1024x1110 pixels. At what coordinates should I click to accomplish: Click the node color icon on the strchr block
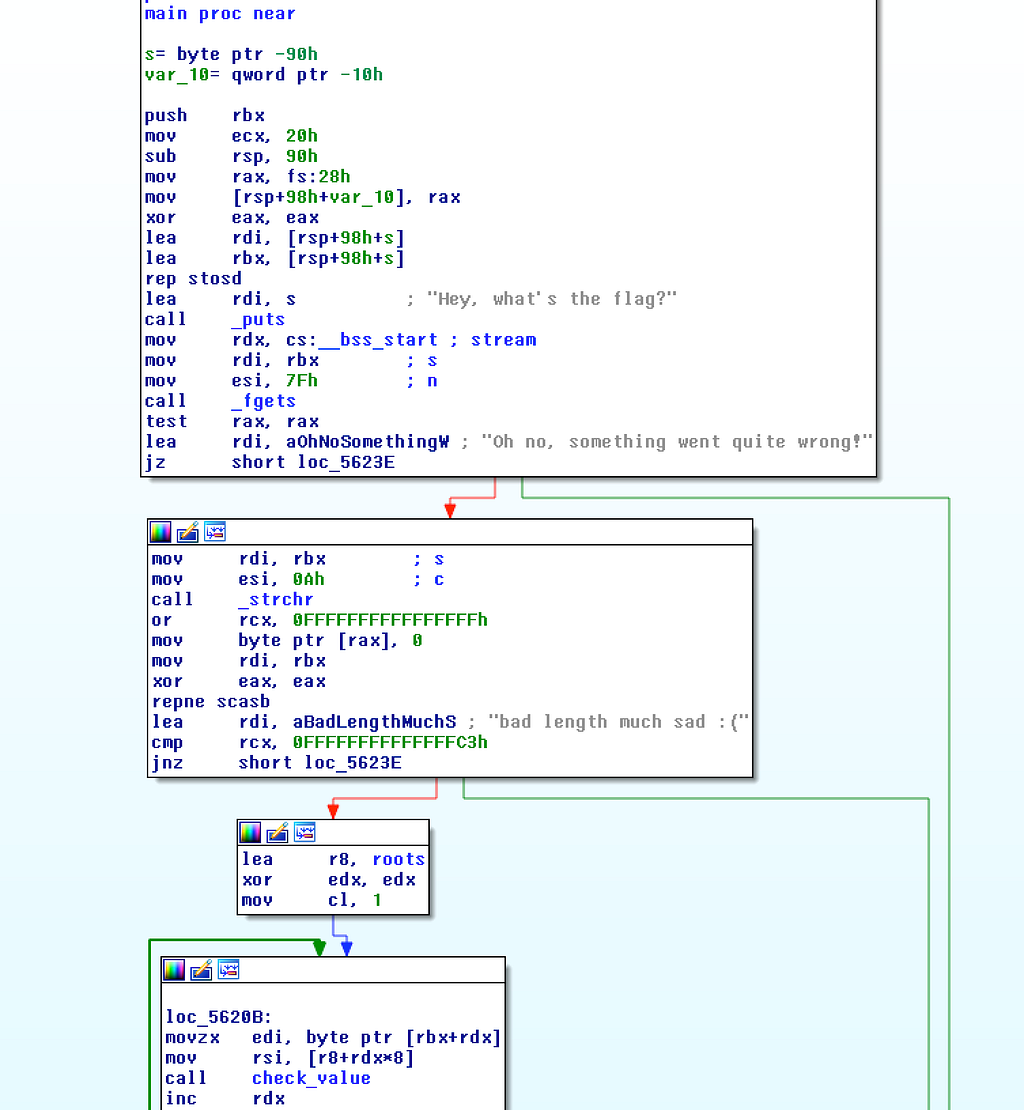pos(161,532)
